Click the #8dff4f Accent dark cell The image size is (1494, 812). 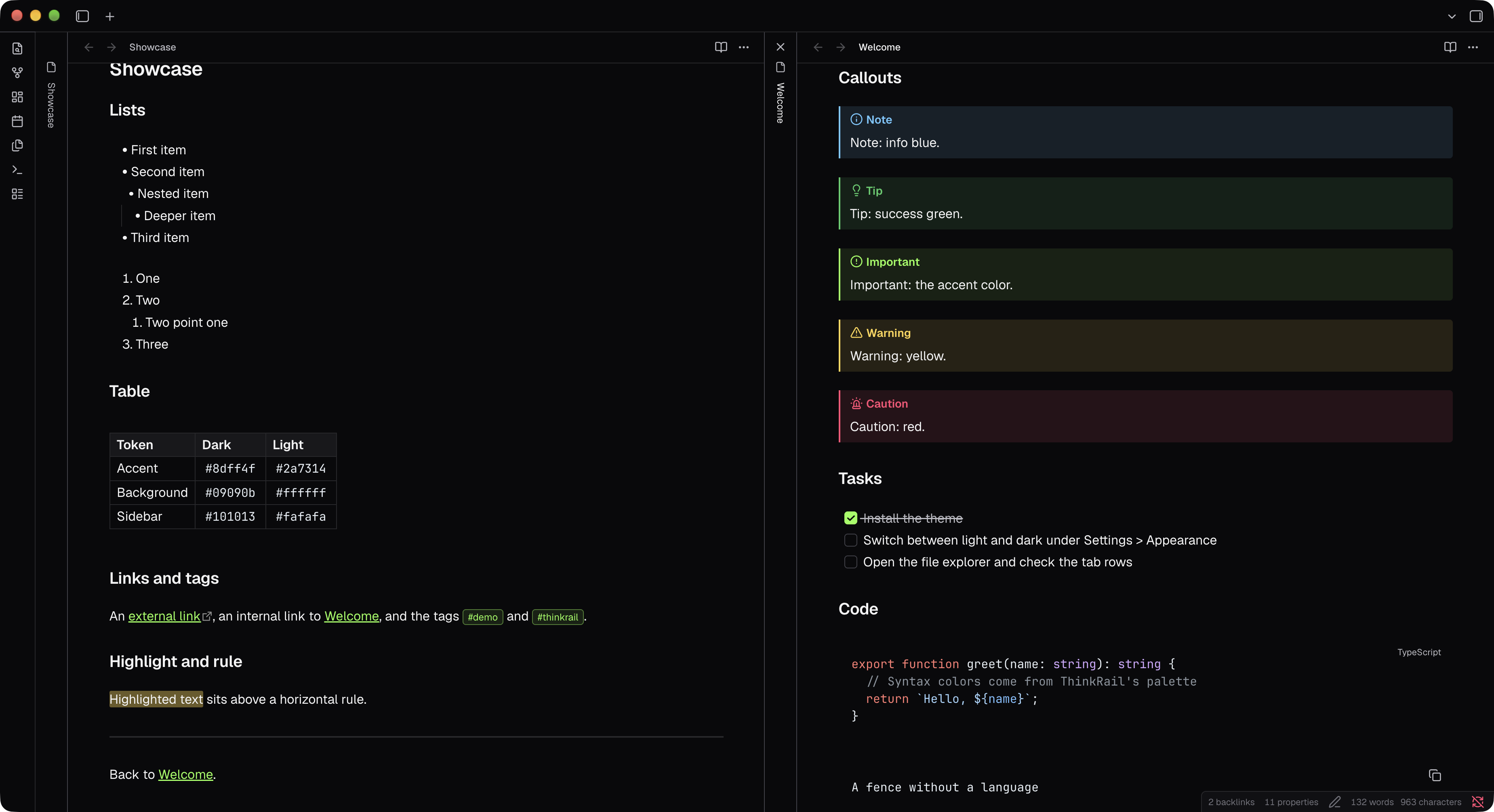tap(230, 469)
